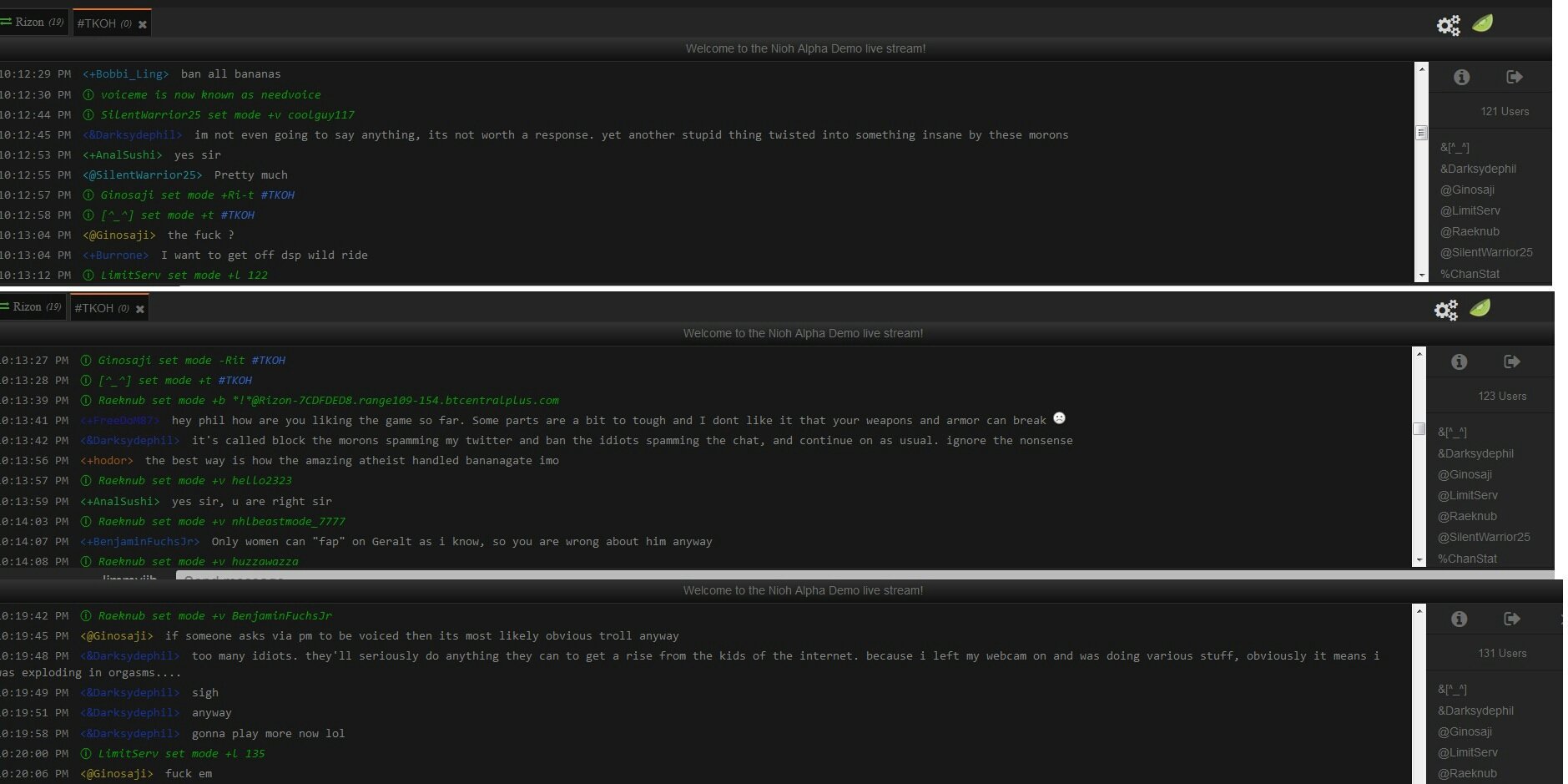Click scroll up arrow in top chat scrollbar
The image size is (1568, 784).
click(x=1421, y=68)
